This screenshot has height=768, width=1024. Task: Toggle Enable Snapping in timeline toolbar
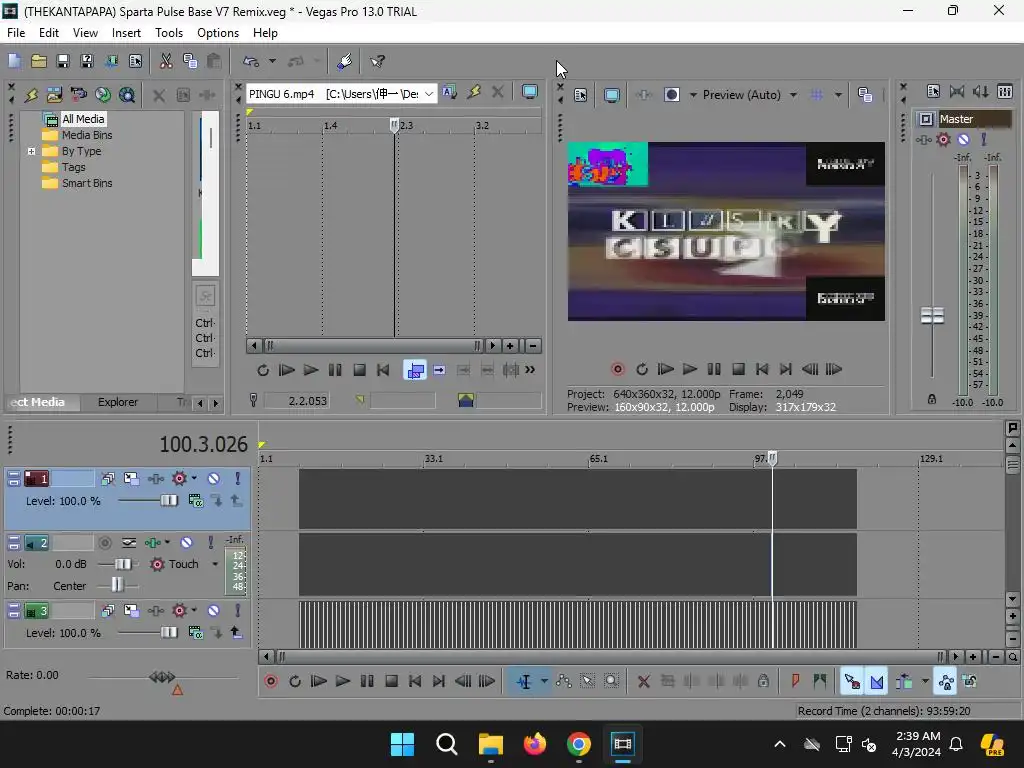click(x=852, y=682)
